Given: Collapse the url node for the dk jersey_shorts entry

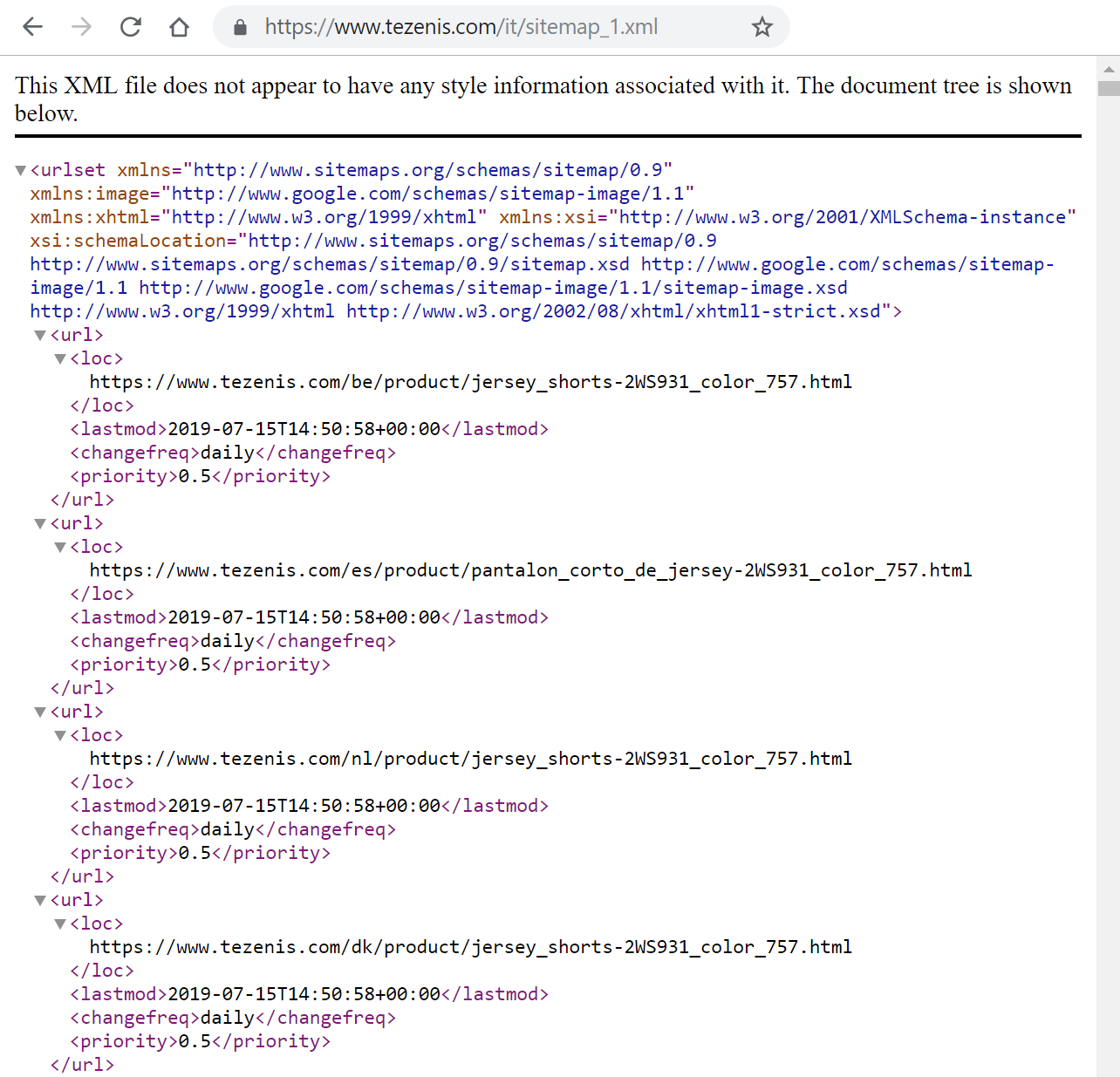Looking at the screenshot, I should coord(40,901).
